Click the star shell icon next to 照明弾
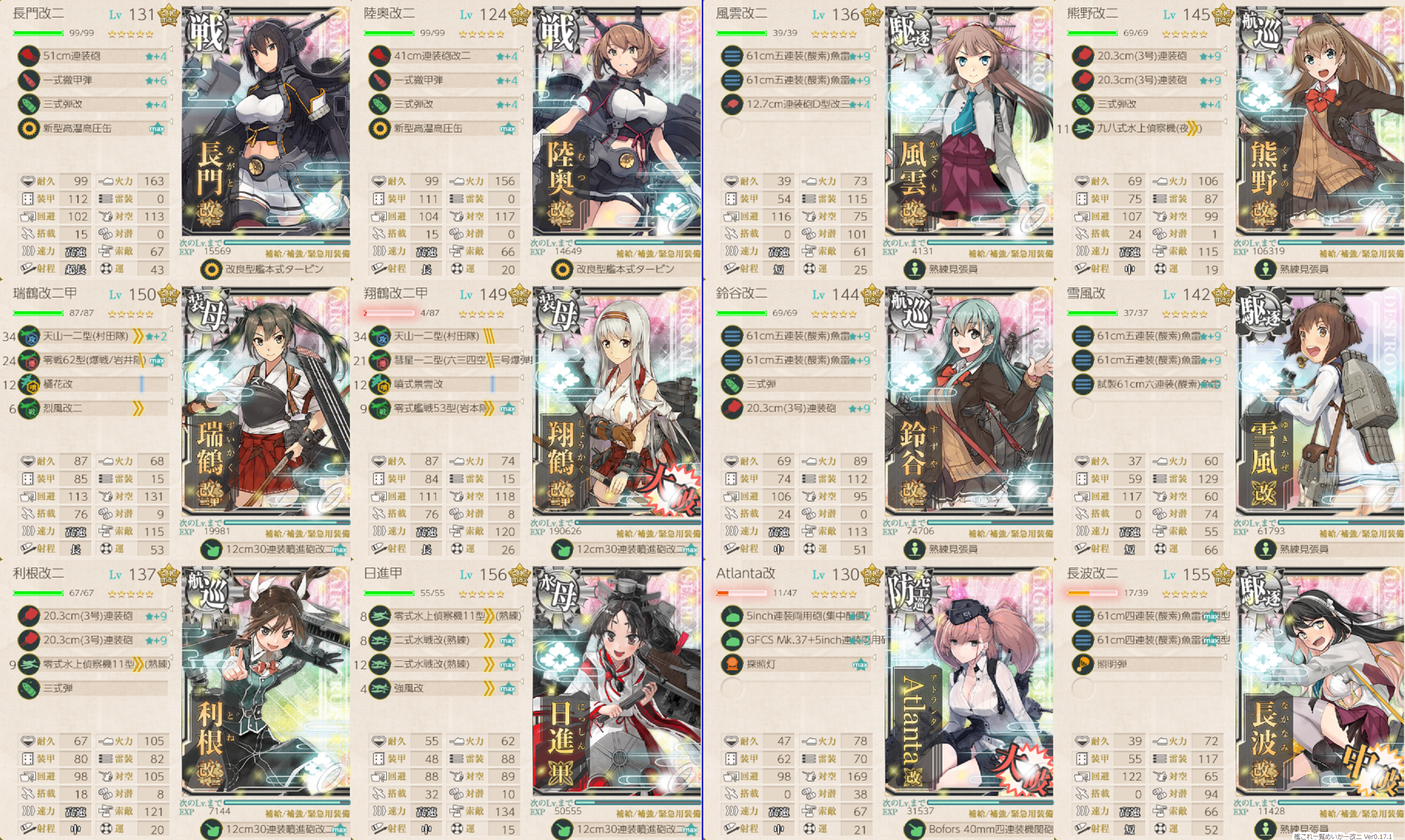 tap(1082, 664)
